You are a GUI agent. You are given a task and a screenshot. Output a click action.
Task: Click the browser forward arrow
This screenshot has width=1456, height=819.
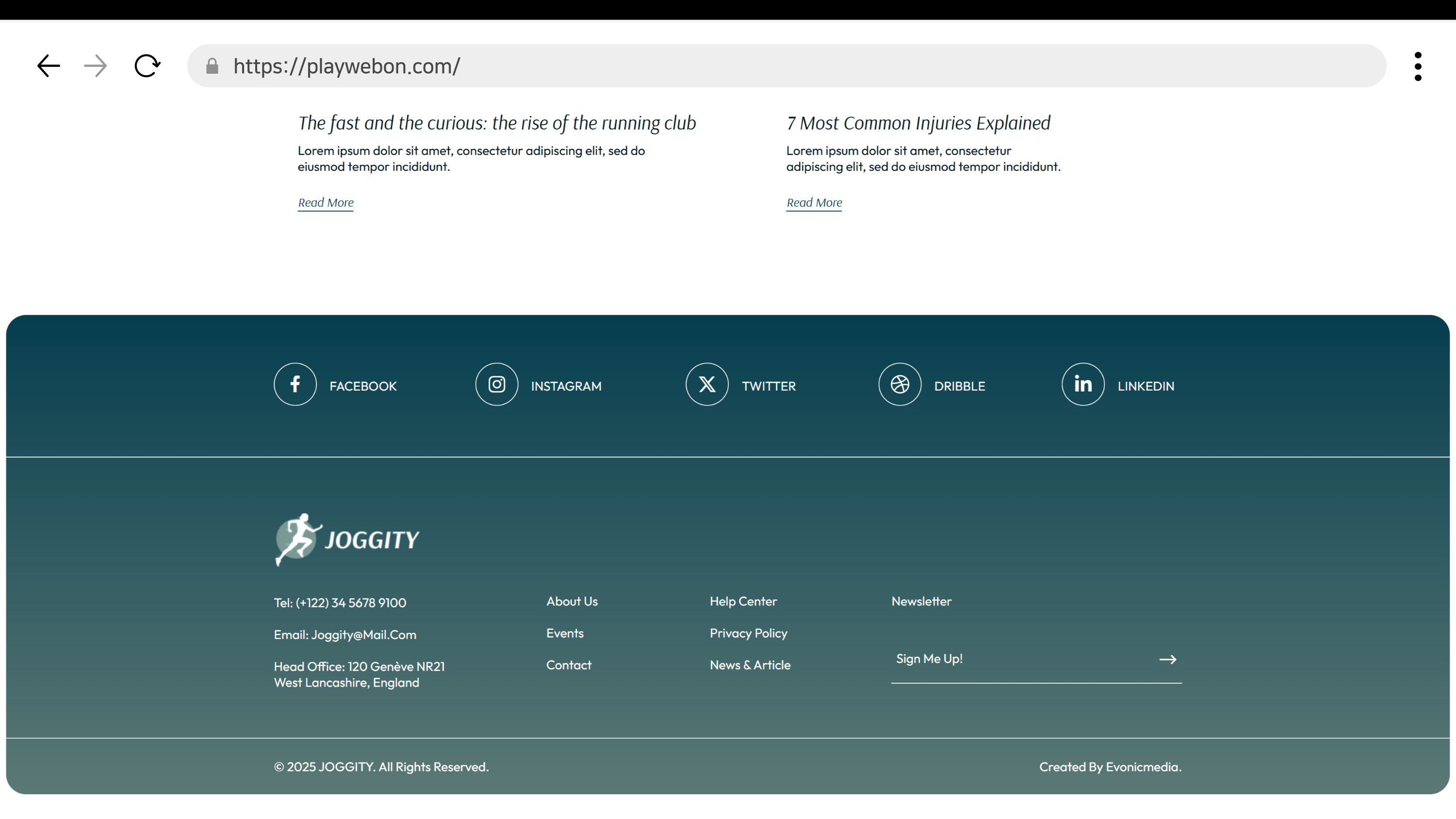click(95, 66)
